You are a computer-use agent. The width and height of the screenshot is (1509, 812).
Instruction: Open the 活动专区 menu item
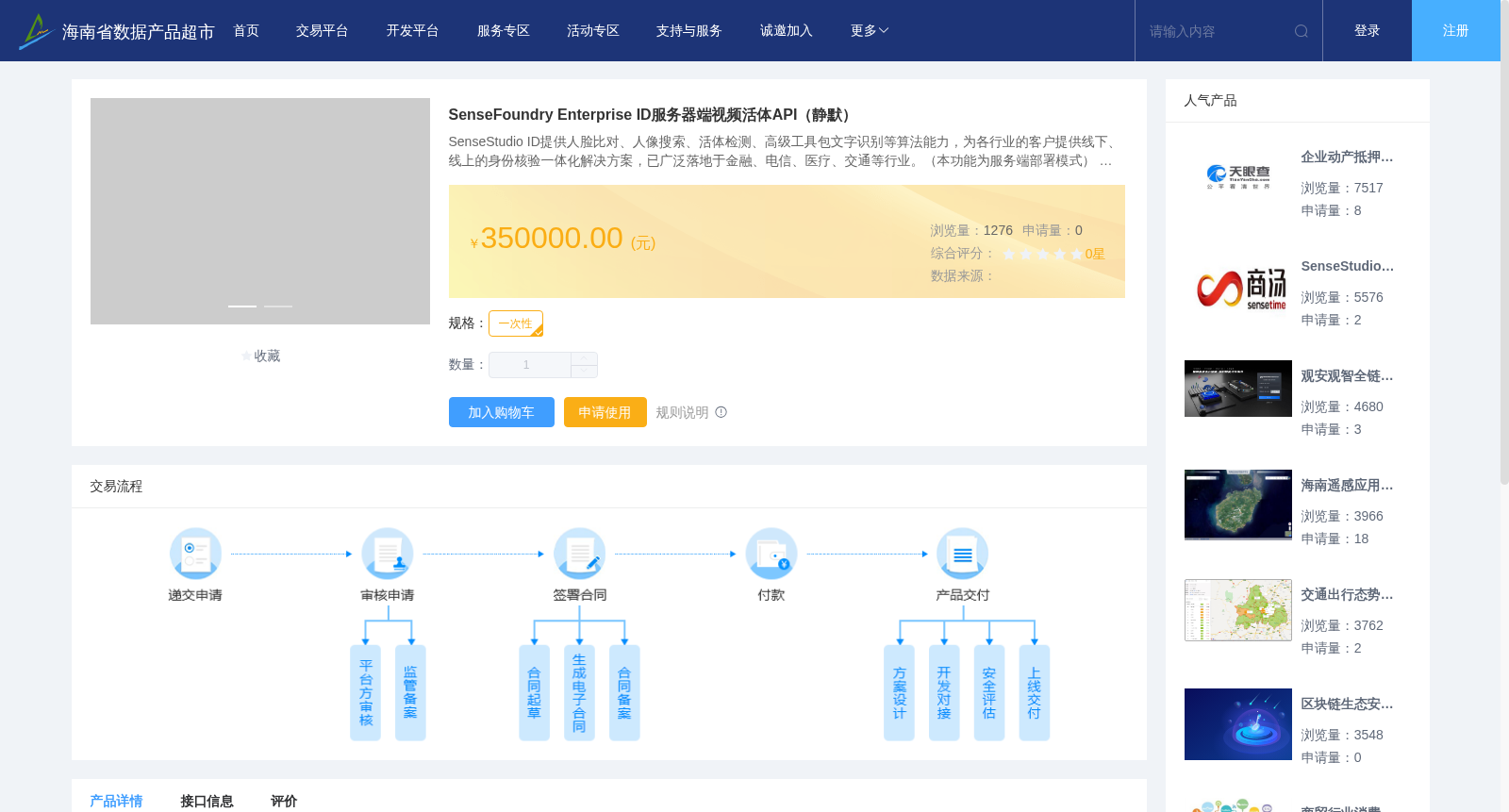(592, 31)
